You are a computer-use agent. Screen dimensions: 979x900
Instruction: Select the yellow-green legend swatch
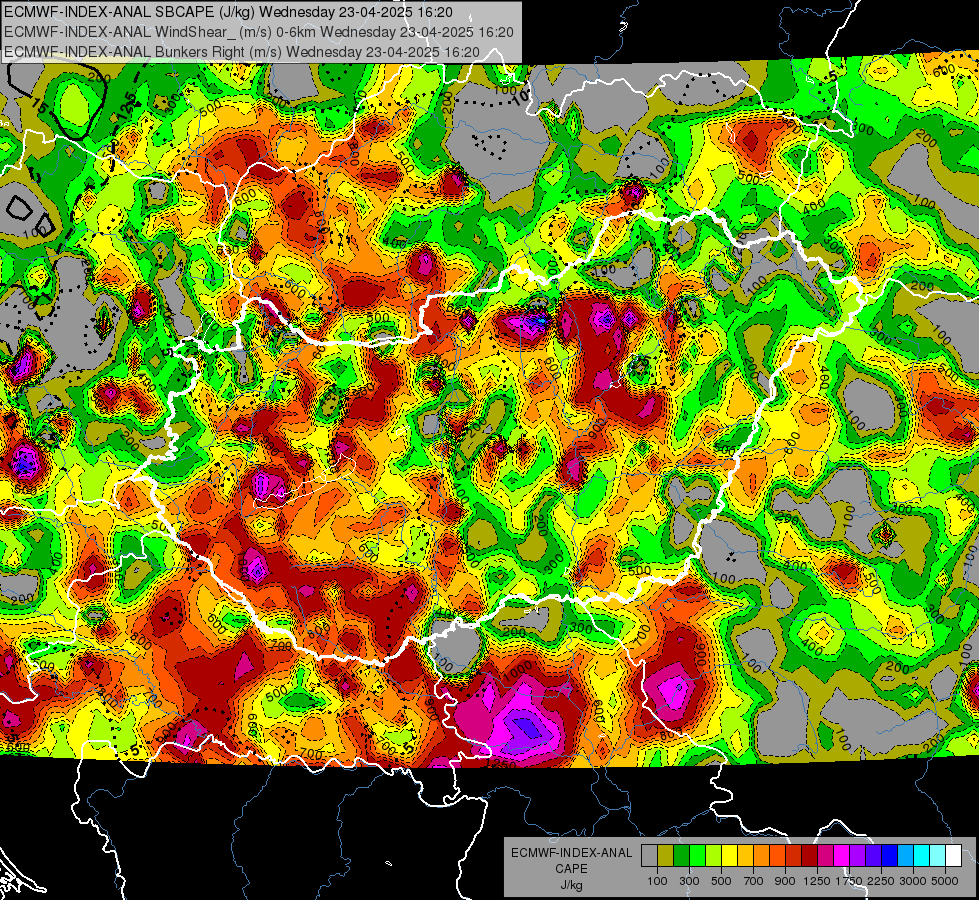click(x=714, y=856)
